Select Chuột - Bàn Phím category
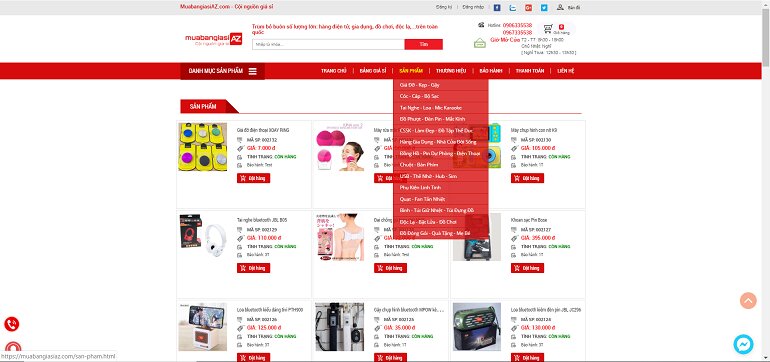The image size is (770, 362). (x=440, y=165)
